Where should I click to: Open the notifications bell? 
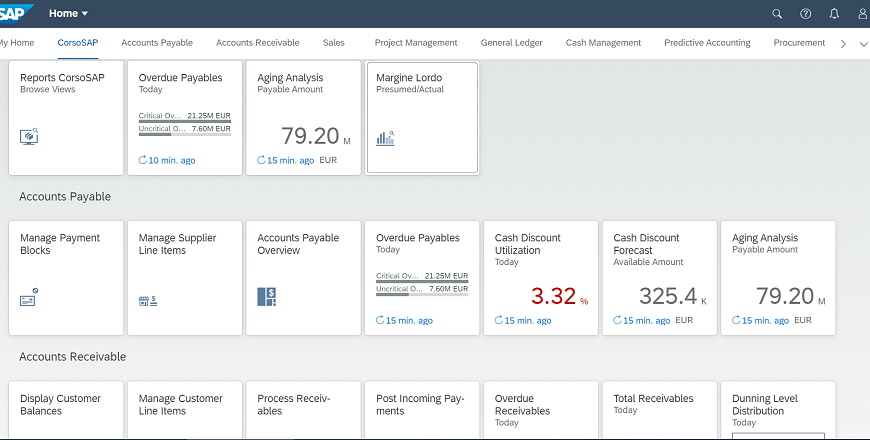click(834, 14)
